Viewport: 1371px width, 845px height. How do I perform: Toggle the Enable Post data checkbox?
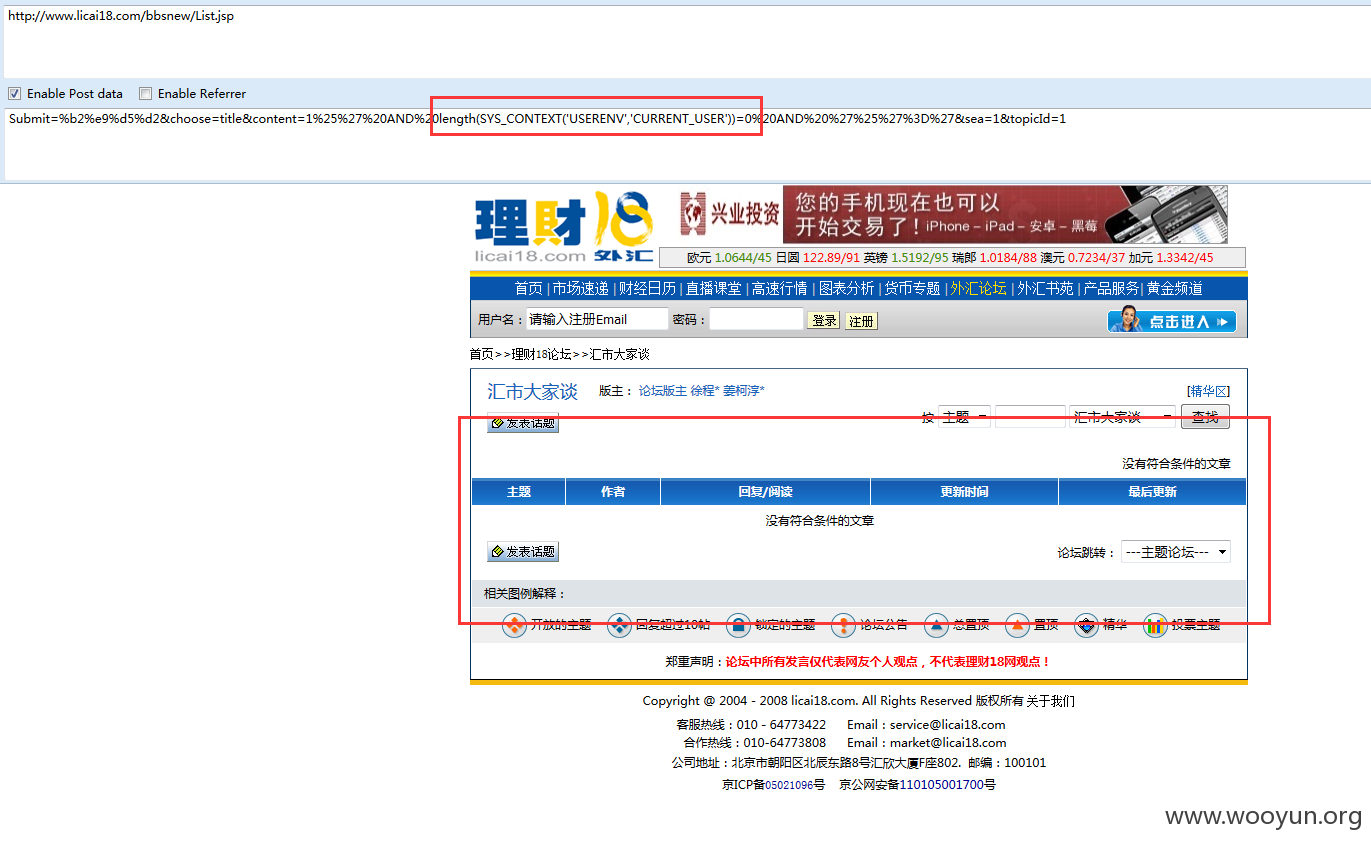(14, 94)
